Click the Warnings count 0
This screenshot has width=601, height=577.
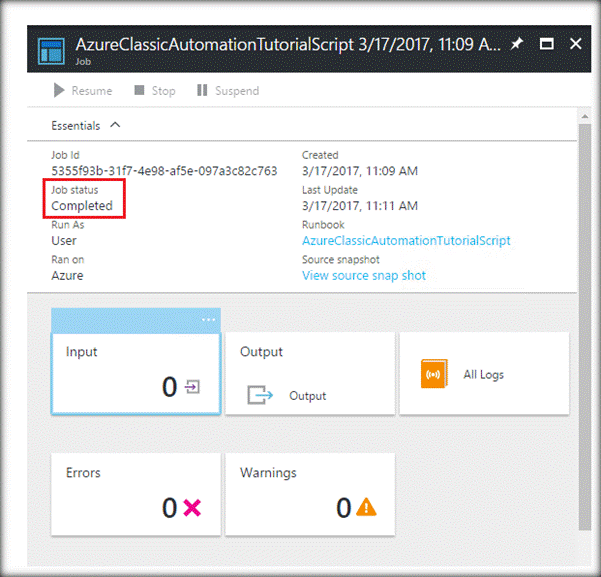tap(344, 508)
